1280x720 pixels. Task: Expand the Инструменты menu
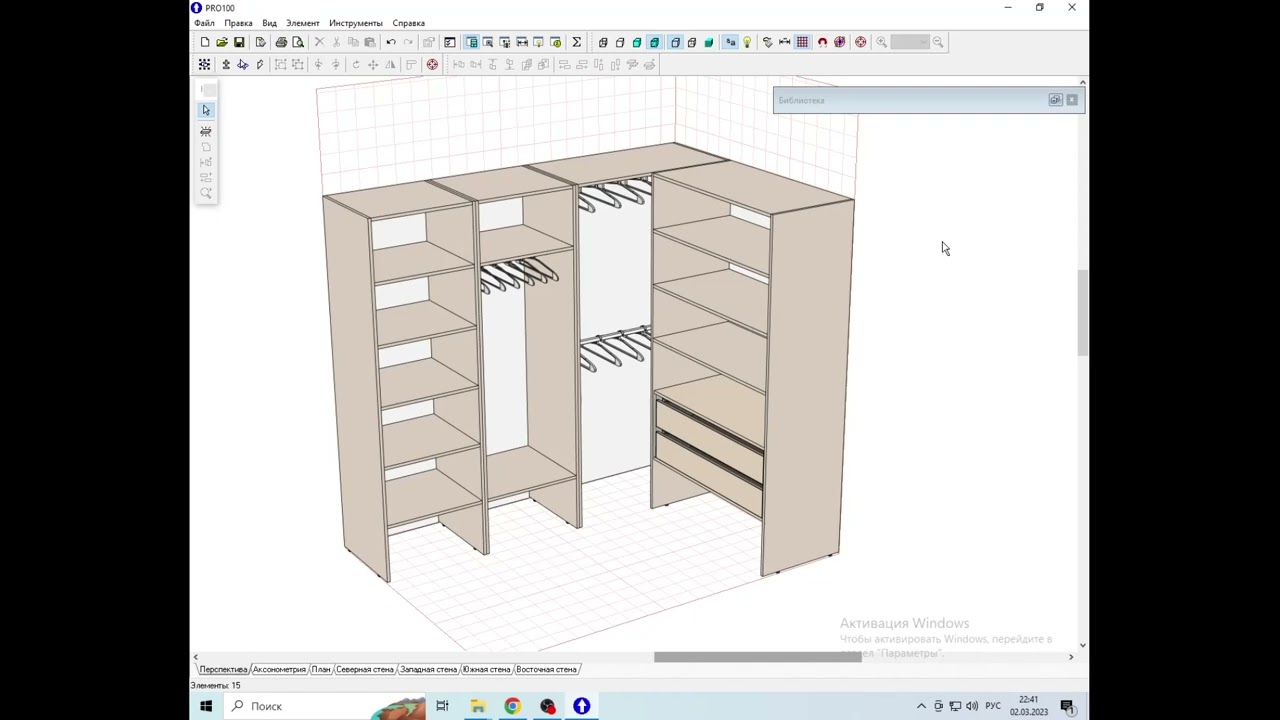tap(355, 23)
